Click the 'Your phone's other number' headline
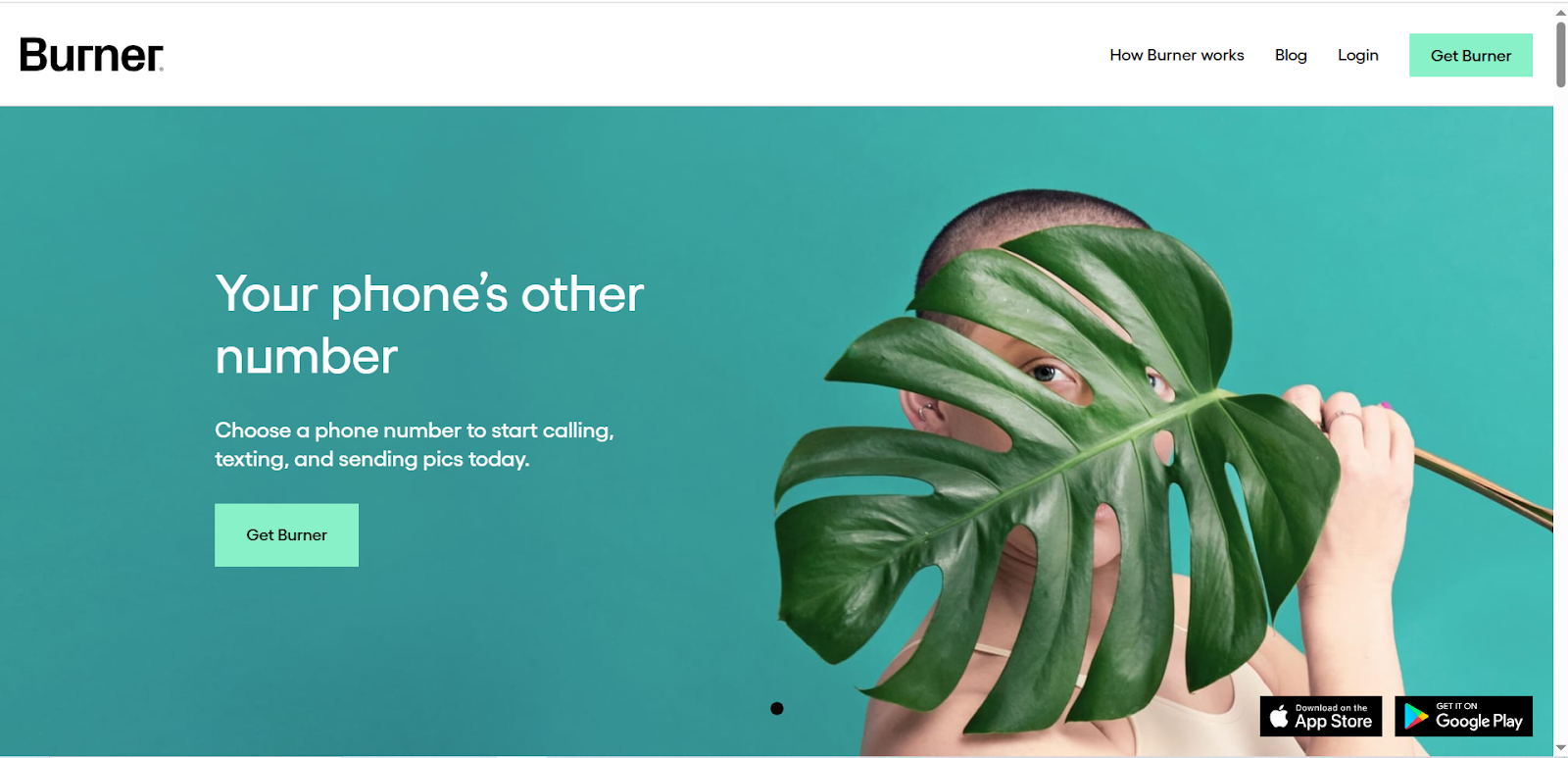This screenshot has width=1568, height=758. point(429,325)
